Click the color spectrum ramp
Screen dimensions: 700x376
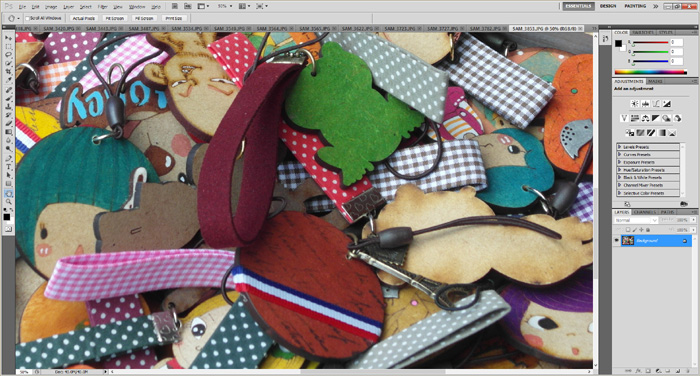[650, 71]
